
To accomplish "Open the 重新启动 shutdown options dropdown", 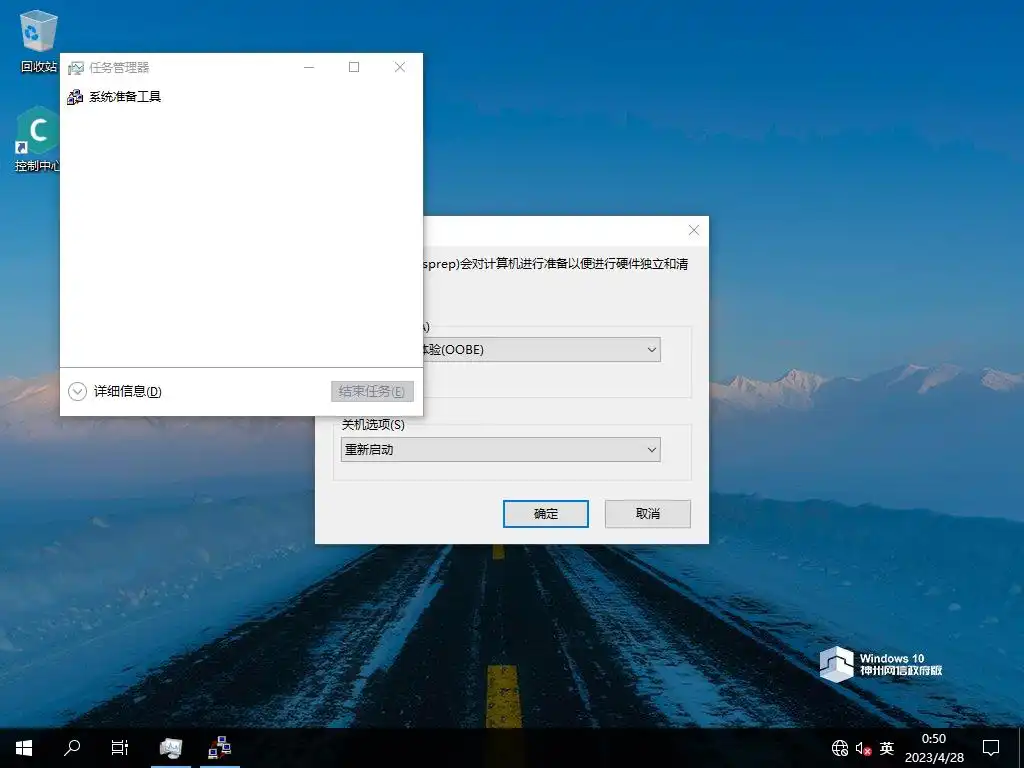I will point(500,449).
